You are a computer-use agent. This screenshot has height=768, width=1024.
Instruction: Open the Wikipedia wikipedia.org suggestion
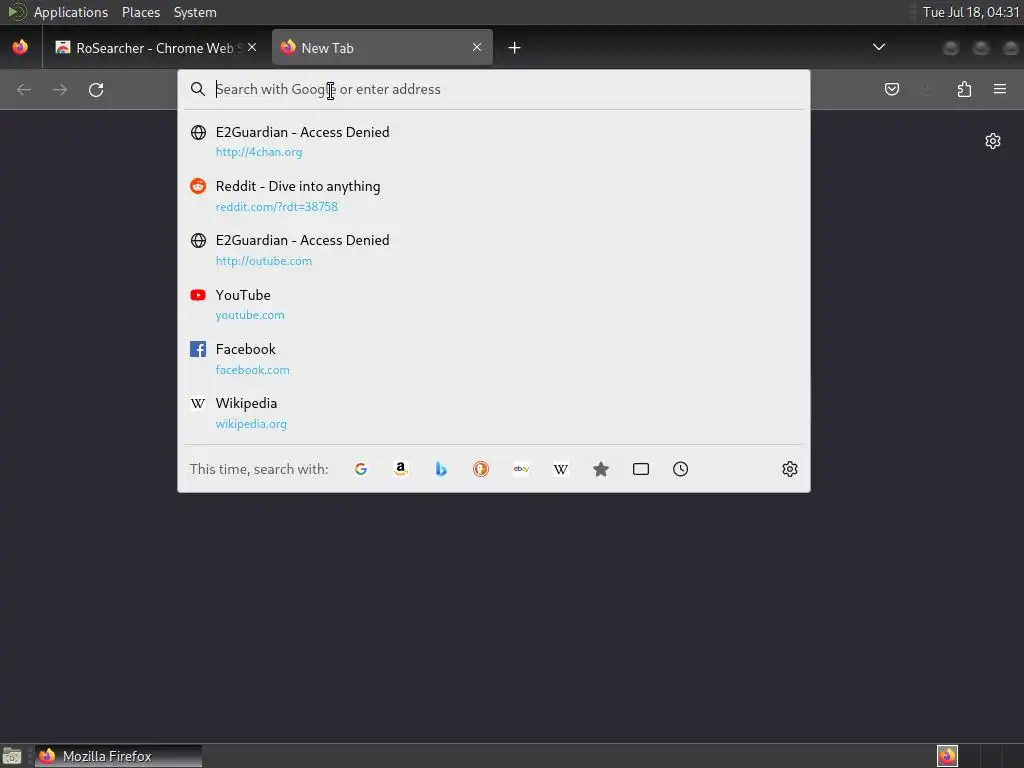[494, 413]
